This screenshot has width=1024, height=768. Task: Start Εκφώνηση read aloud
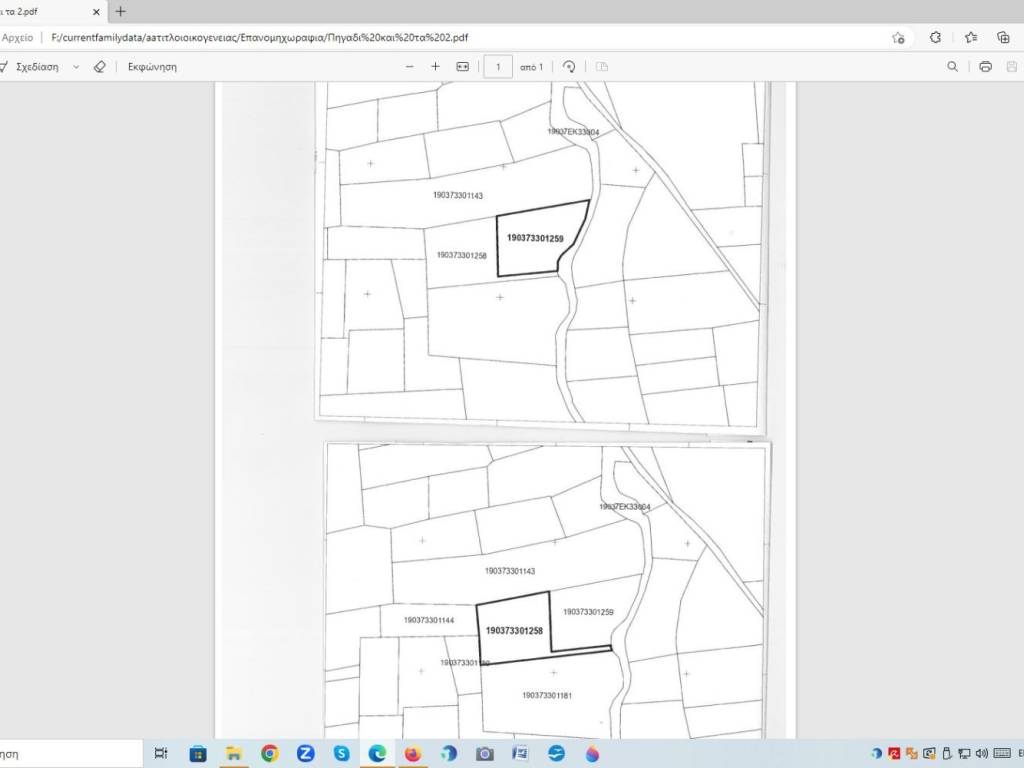click(152, 67)
